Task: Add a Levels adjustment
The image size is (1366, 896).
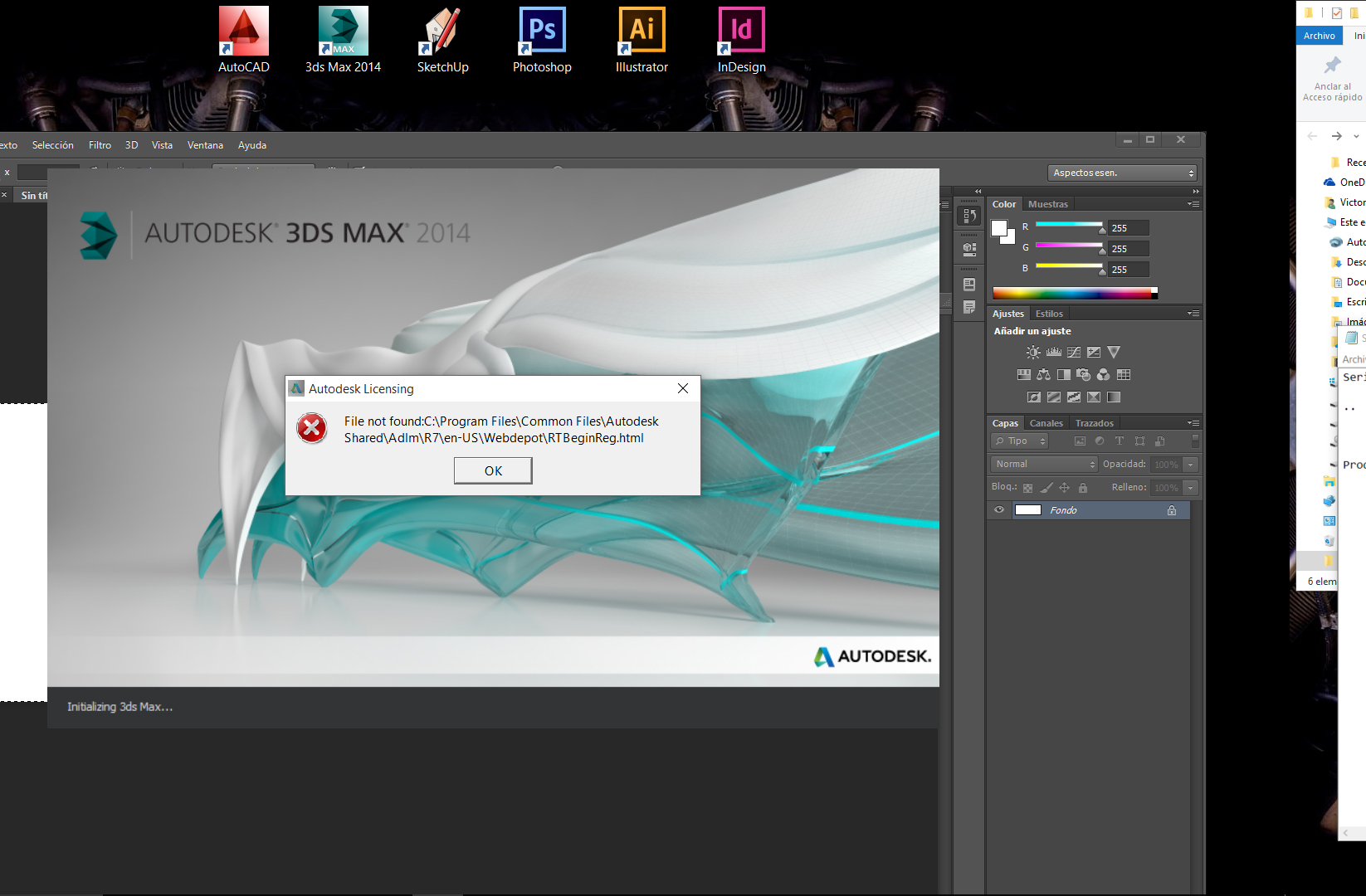Action: click(1054, 353)
